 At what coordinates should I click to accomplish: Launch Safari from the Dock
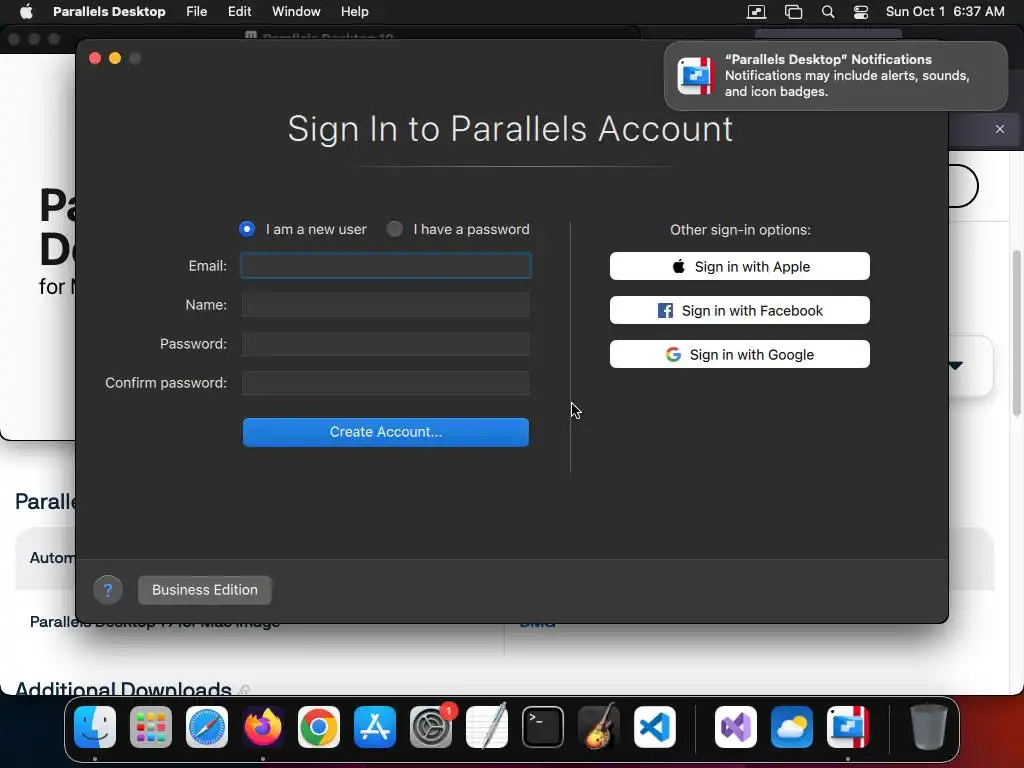[207, 727]
